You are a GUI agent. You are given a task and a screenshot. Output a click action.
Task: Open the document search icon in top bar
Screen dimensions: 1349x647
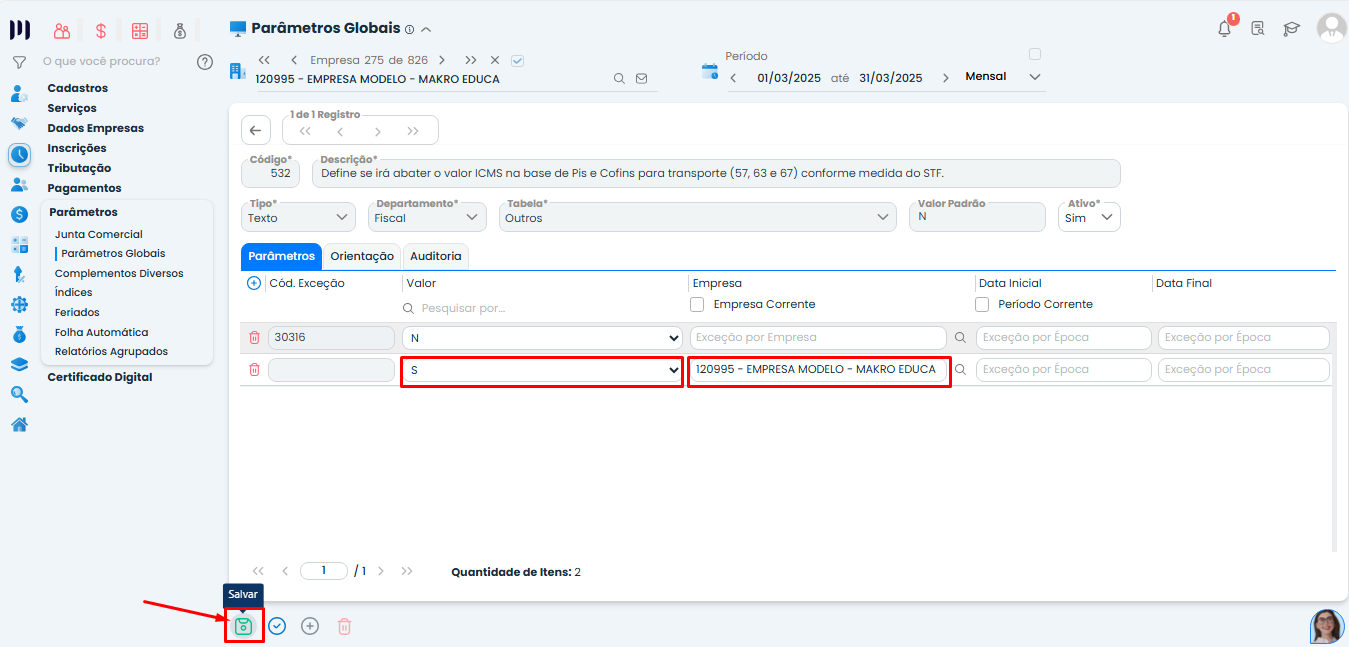point(1258,29)
